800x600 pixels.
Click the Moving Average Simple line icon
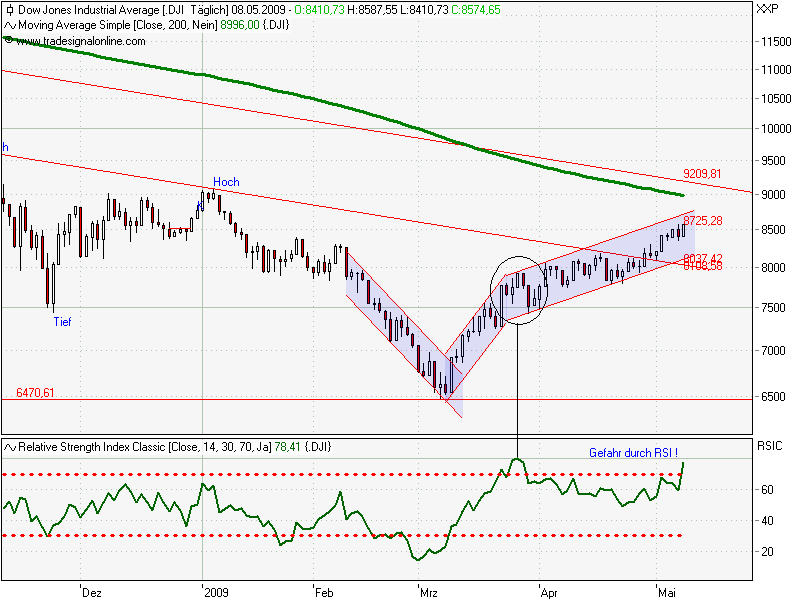tap(10, 25)
